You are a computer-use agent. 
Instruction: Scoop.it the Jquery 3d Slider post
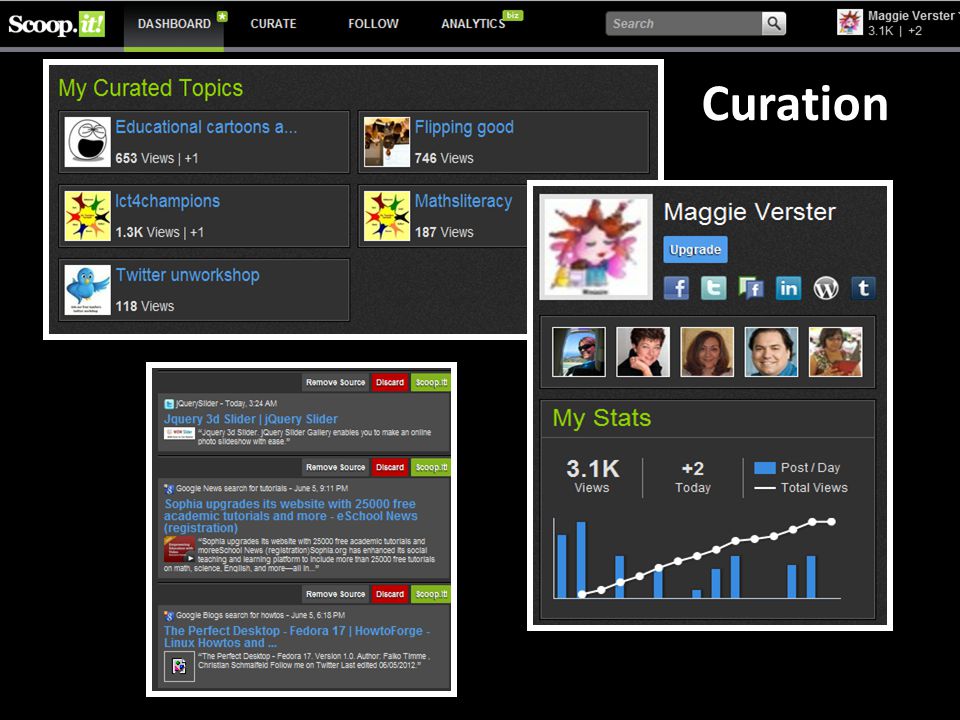[x=430, y=382]
